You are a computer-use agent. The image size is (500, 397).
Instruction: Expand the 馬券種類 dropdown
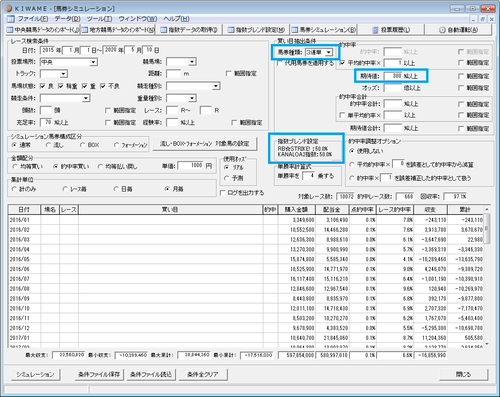[x=329, y=52]
